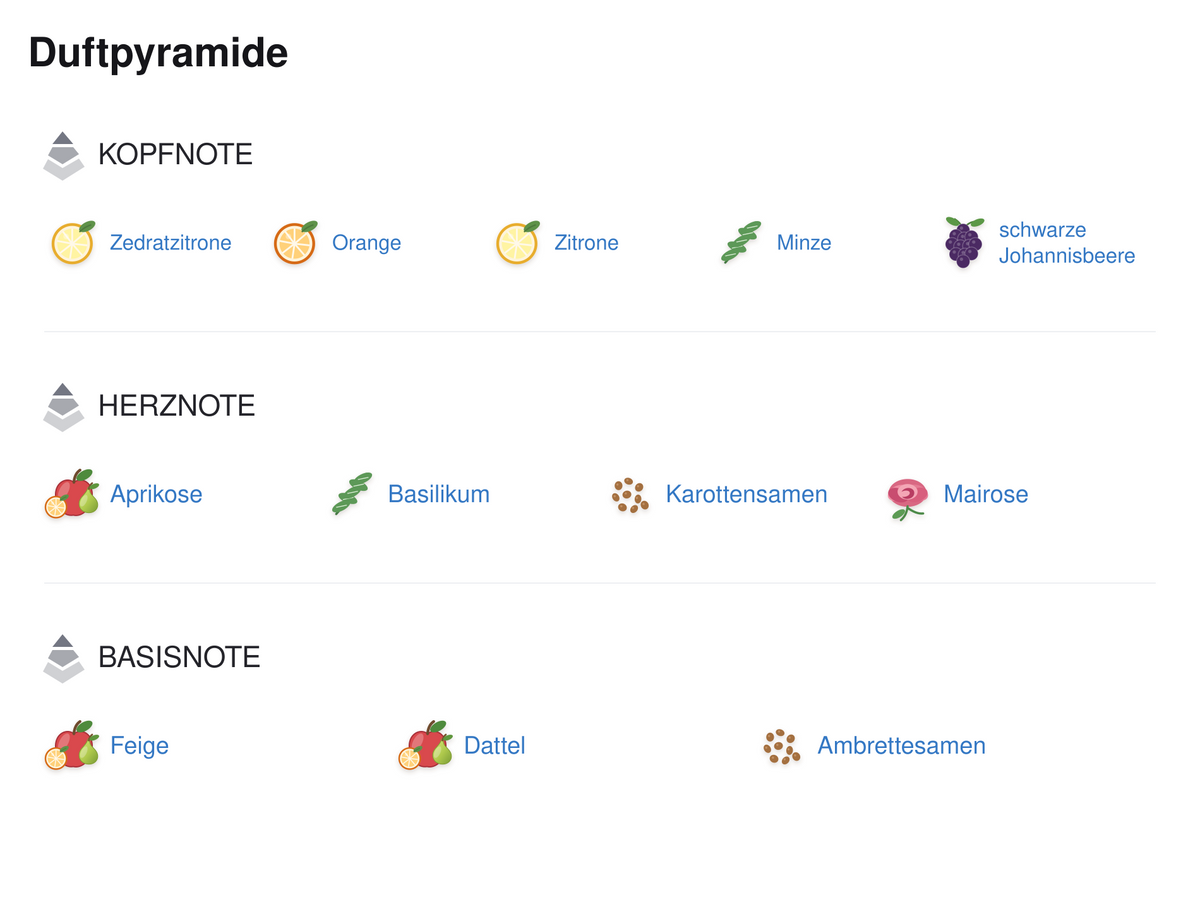This screenshot has width=1200, height=916.
Task: Click the Zedratzitrone citrus icon
Action: coord(73,243)
